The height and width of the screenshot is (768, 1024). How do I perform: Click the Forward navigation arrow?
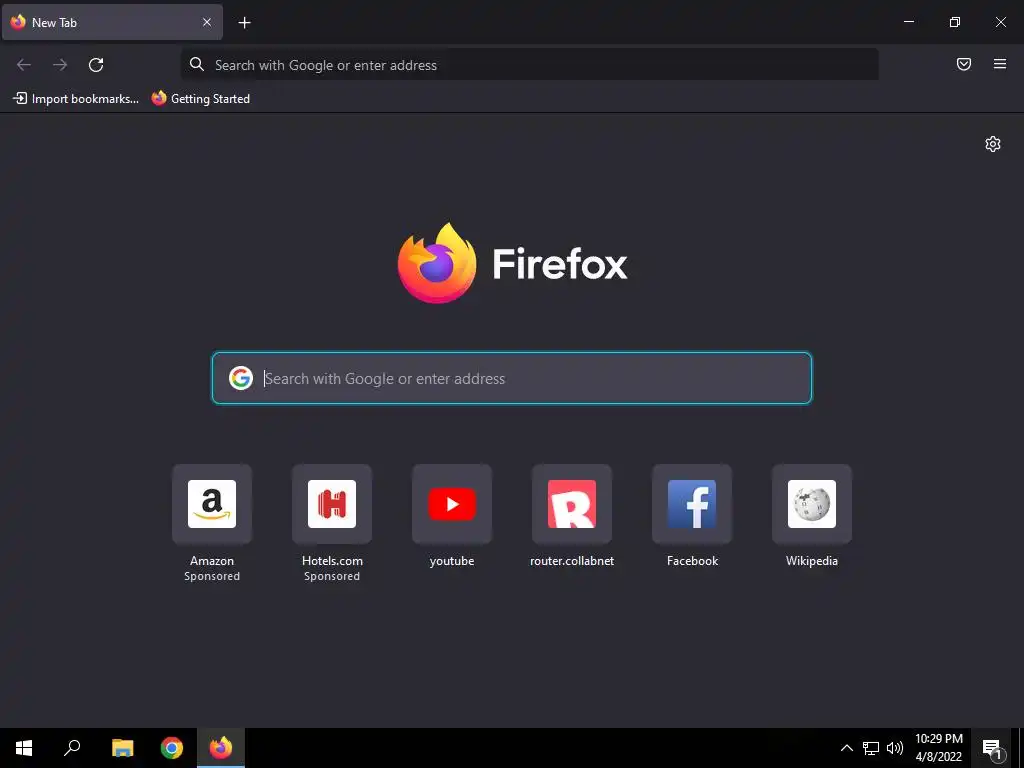point(60,65)
